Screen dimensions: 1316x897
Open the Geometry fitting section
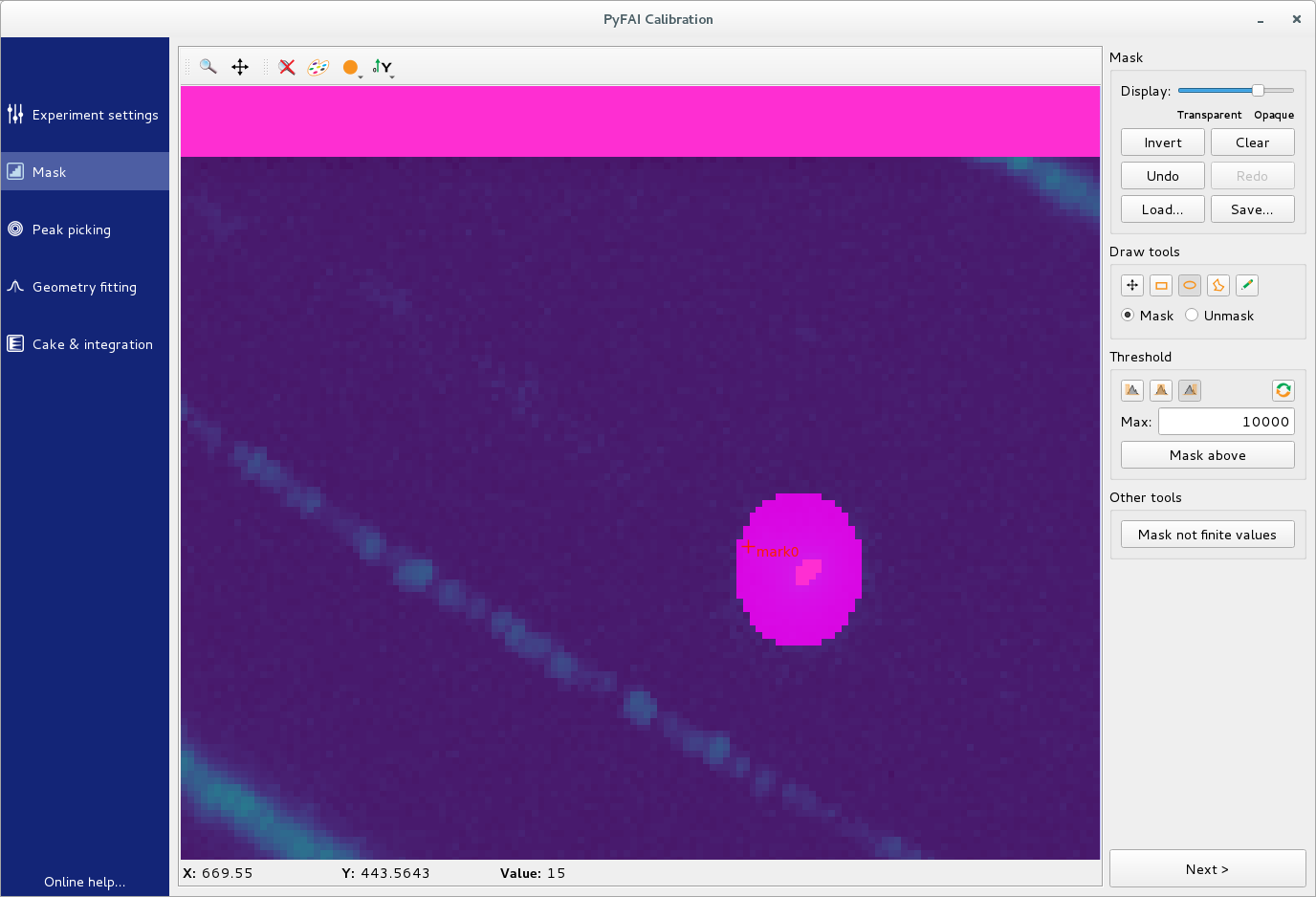pyautogui.click(x=84, y=287)
